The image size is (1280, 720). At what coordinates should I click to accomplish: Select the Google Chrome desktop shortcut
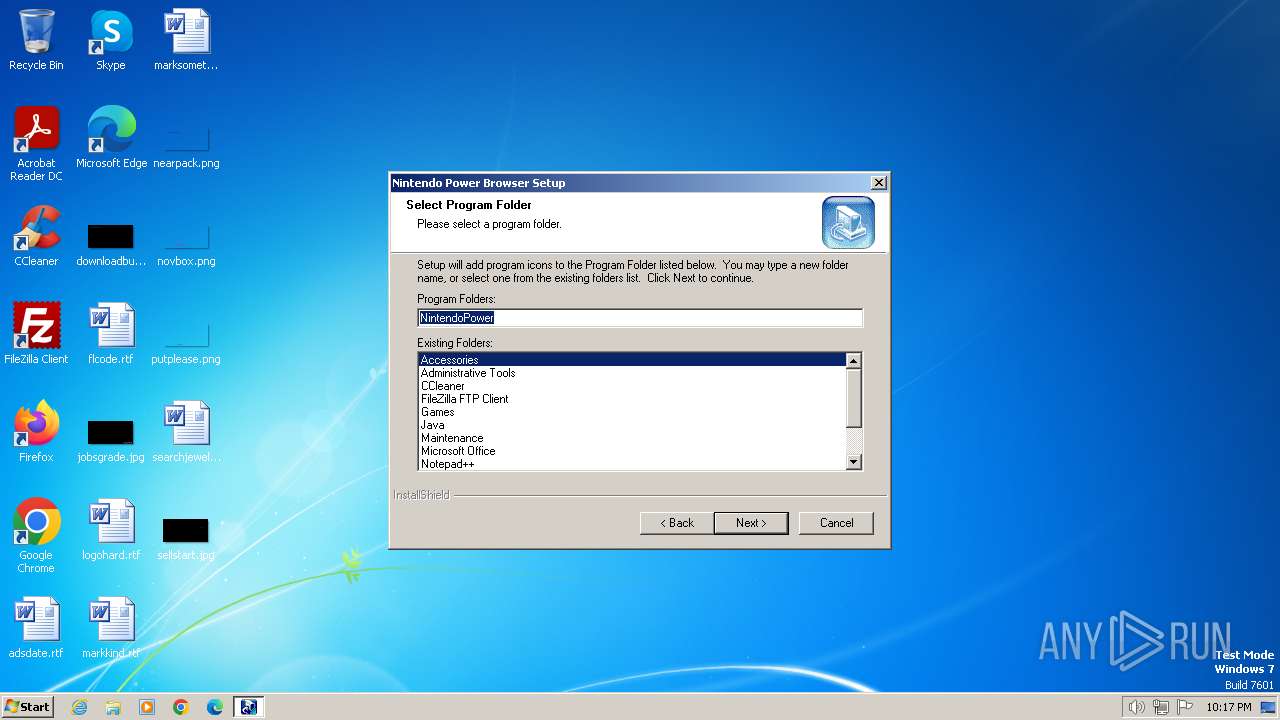point(36,536)
